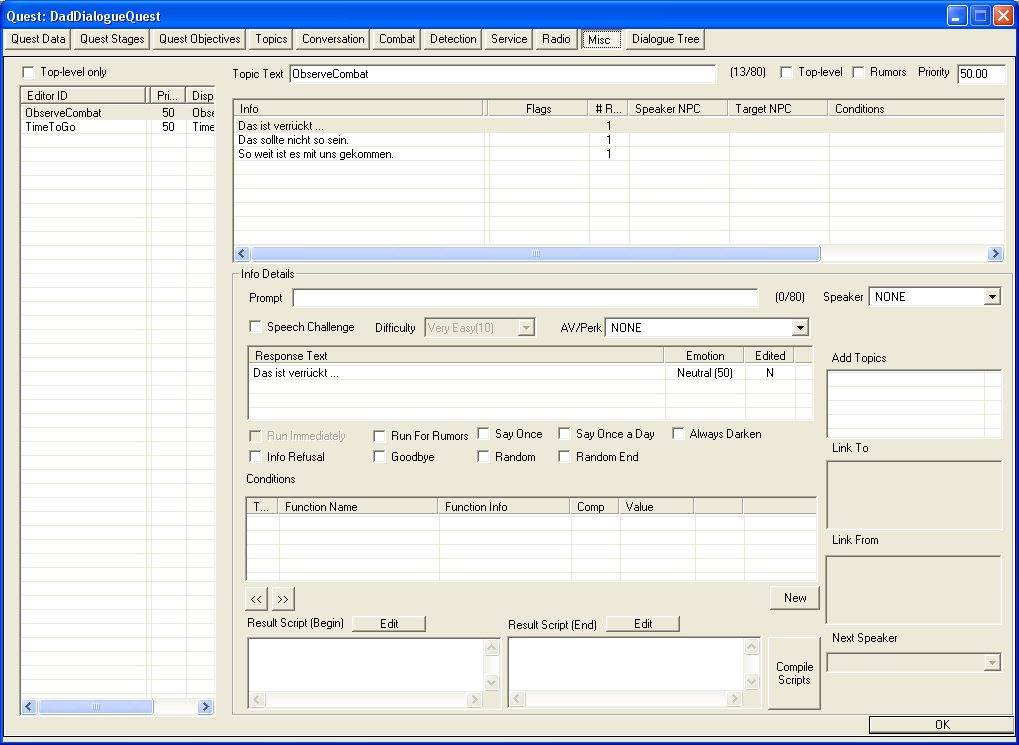This screenshot has width=1019, height=745.
Task: Open the Detection tab
Action: [453, 39]
